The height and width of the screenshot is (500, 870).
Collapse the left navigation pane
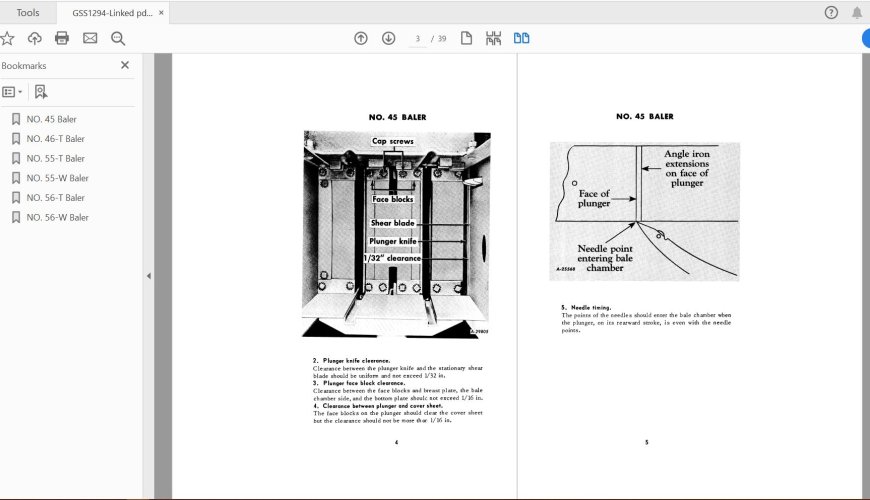149,276
